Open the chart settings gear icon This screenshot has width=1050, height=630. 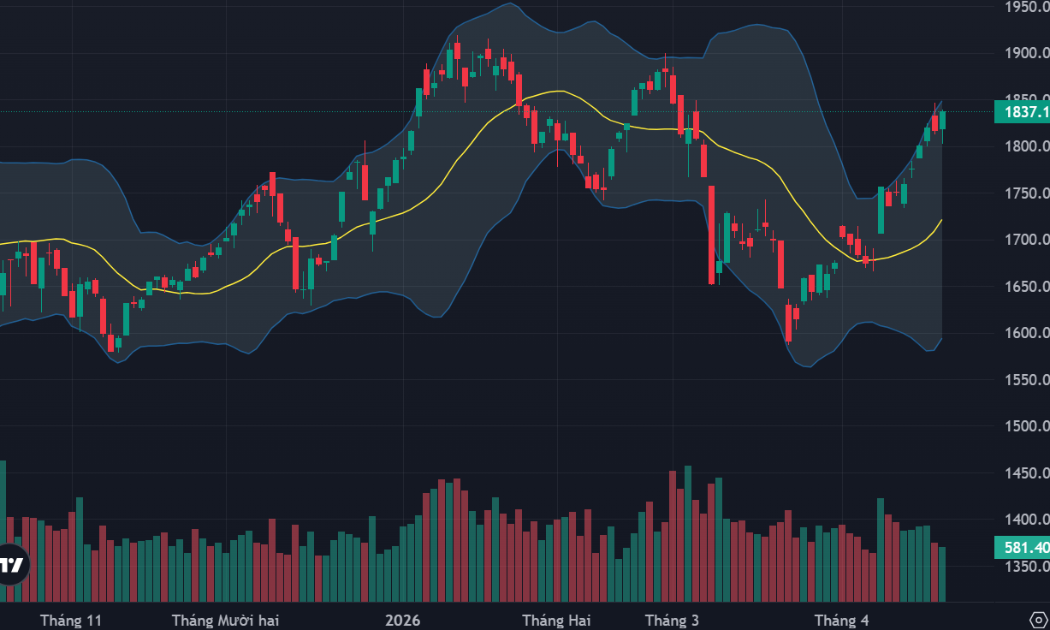click(x=1039, y=620)
